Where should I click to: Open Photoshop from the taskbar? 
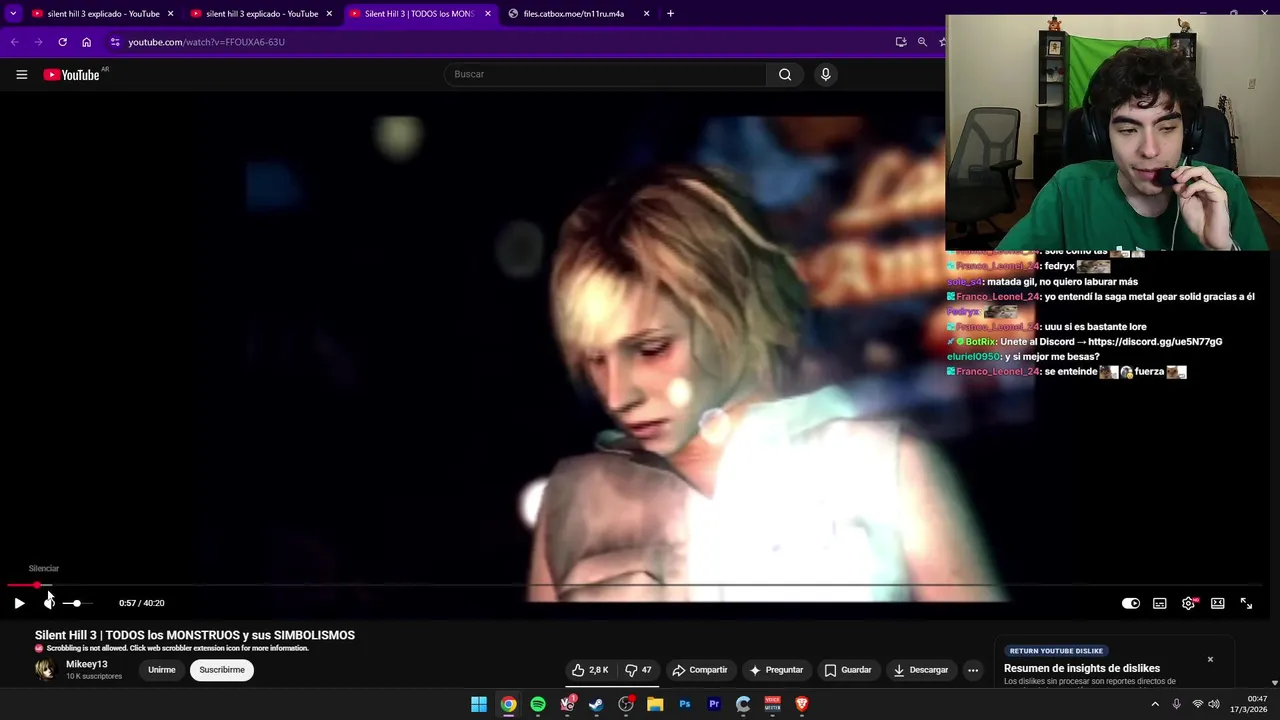pos(685,704)
